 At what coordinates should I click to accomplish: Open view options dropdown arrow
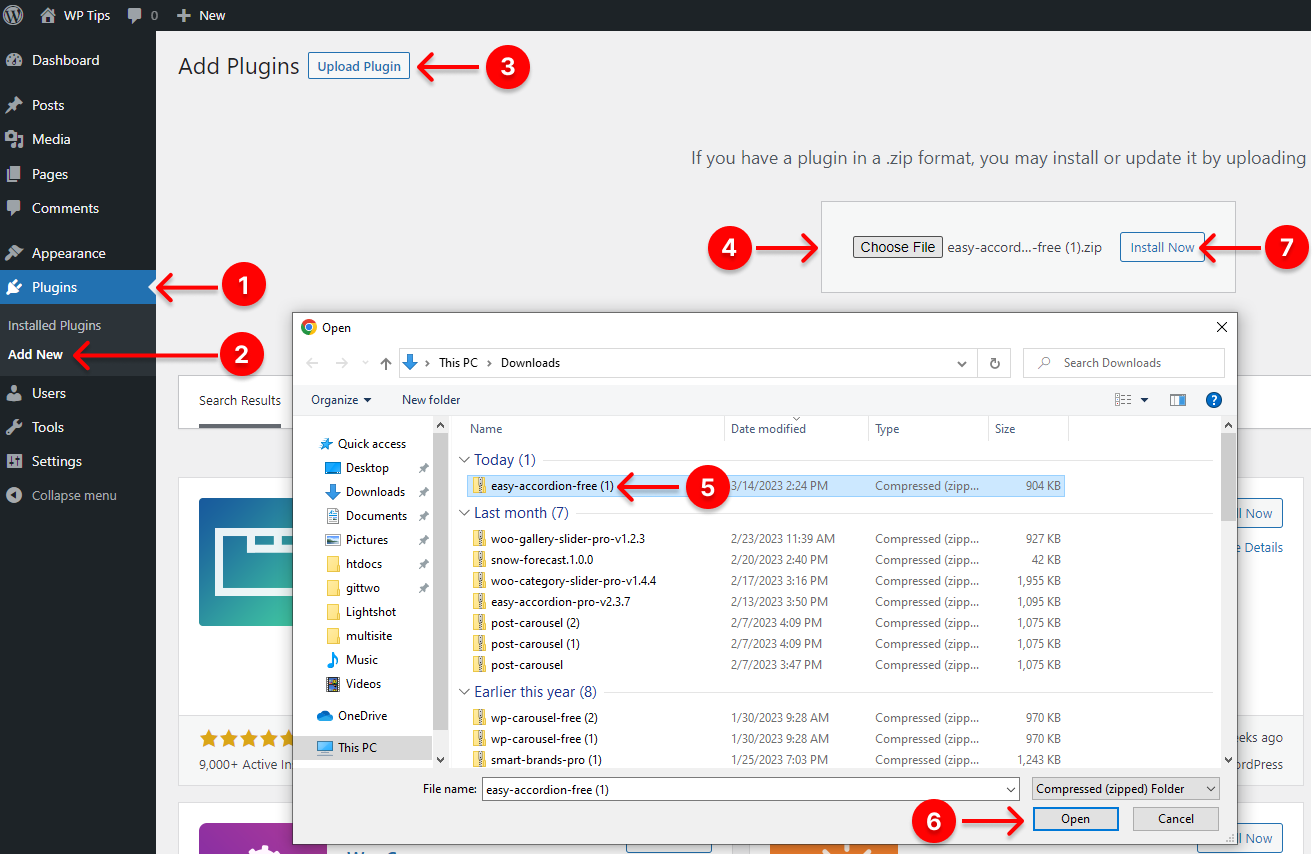(x=1145, y=400)
